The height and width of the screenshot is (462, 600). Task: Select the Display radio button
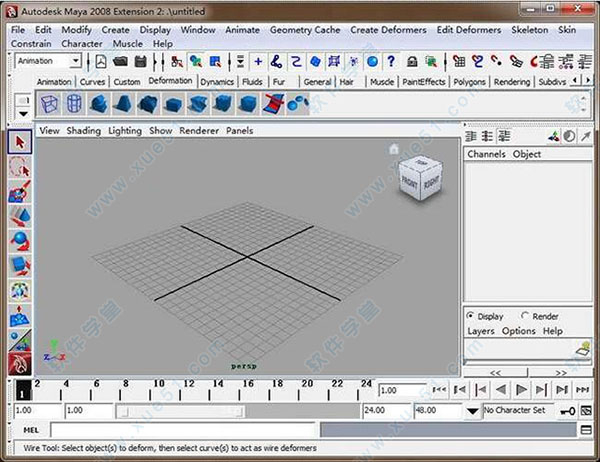click(x=470, y=316)
